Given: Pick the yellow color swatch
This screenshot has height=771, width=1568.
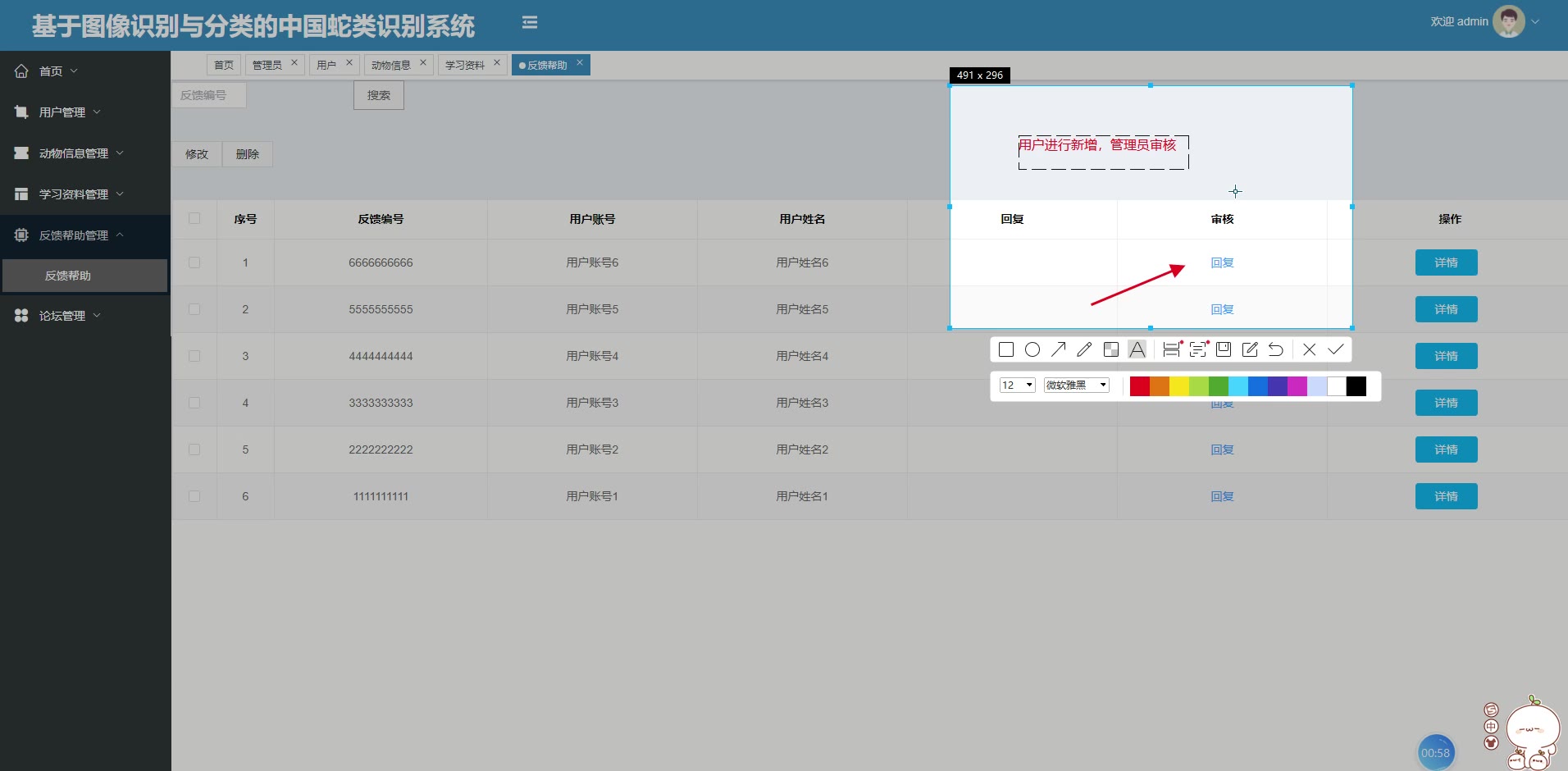Looking at the screenshot, I should (1179, 386).
